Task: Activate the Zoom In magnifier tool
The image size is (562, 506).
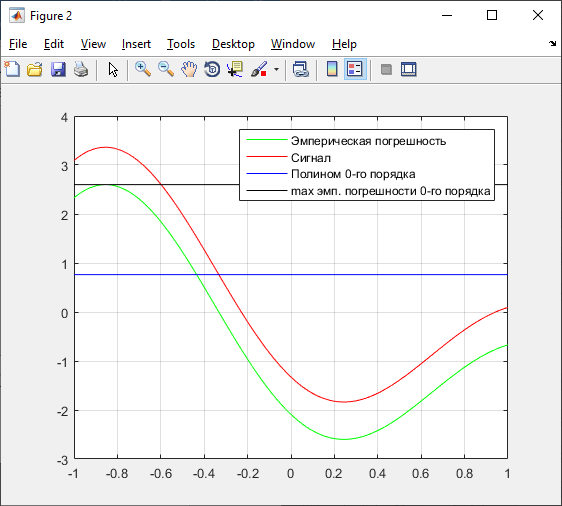Action: point(143,69)
